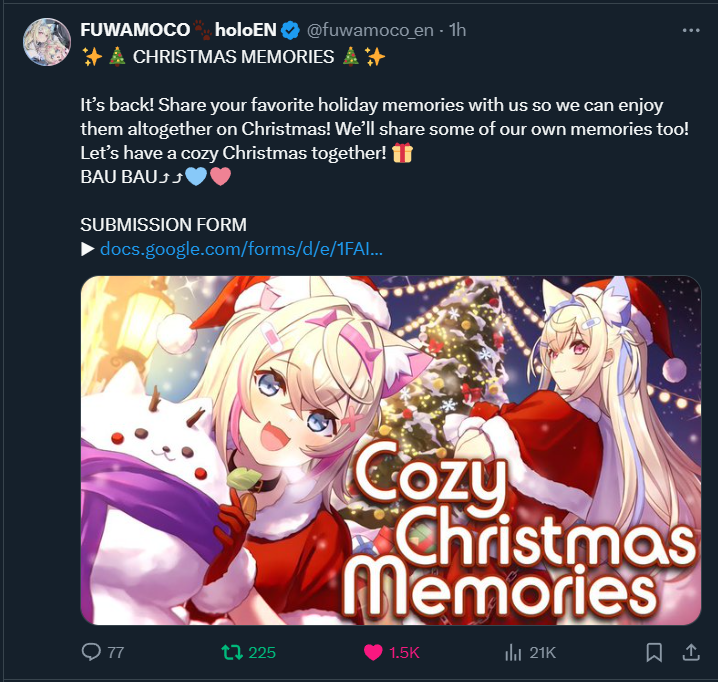This screenshot has width=718, height=682.
Task: Open the three-dot more options menu
Action: [x=691, y=30]
